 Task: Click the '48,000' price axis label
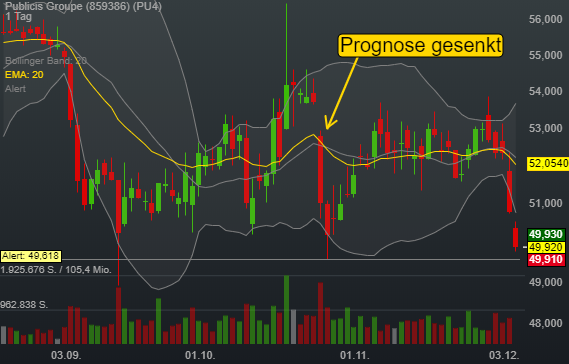(x=545, y=323)
